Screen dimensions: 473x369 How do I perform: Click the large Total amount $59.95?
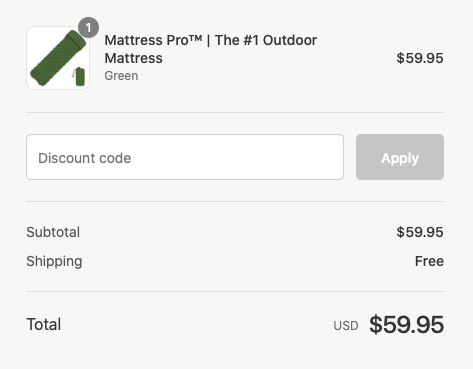(406, 324)
